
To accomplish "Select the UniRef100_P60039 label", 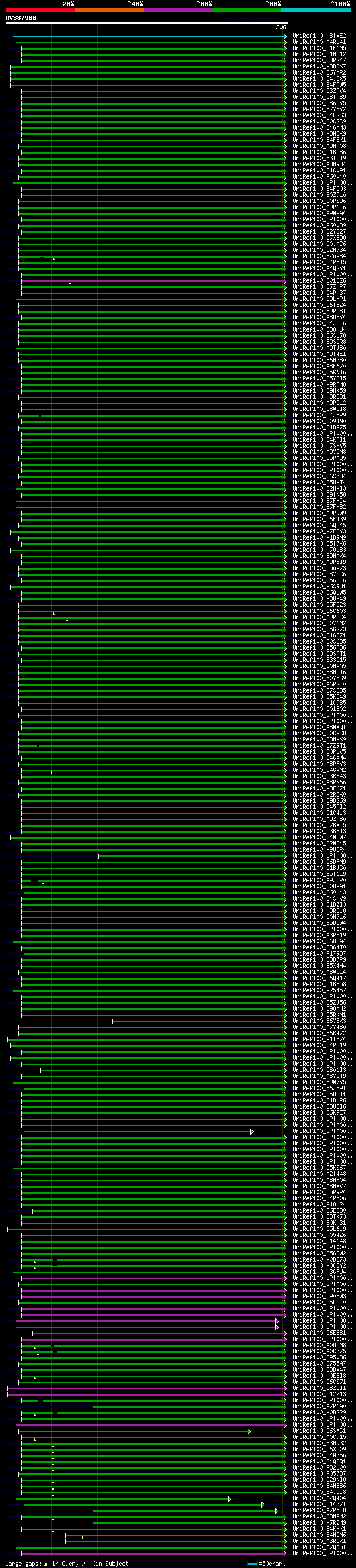I will click(x=319, y=226).
